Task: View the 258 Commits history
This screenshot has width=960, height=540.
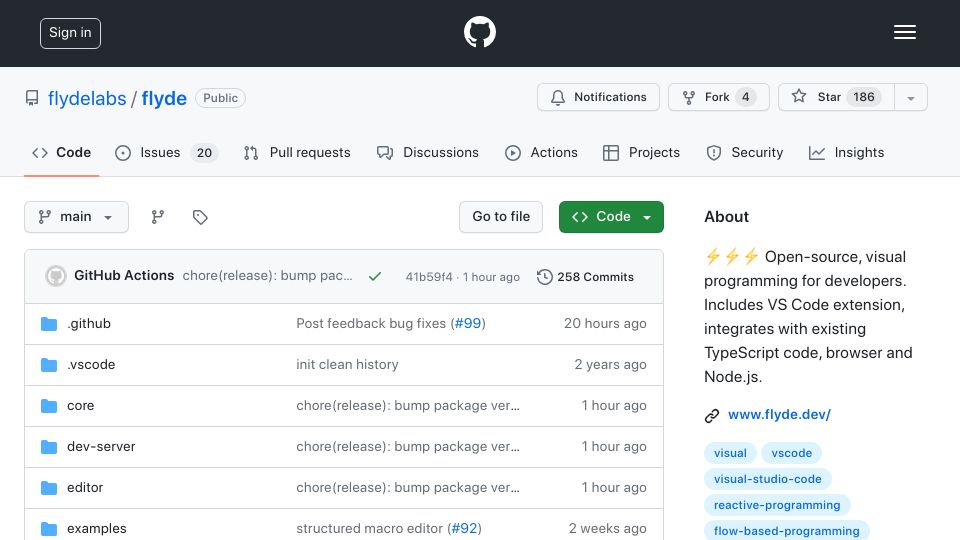Action: (x=585, y=277)
